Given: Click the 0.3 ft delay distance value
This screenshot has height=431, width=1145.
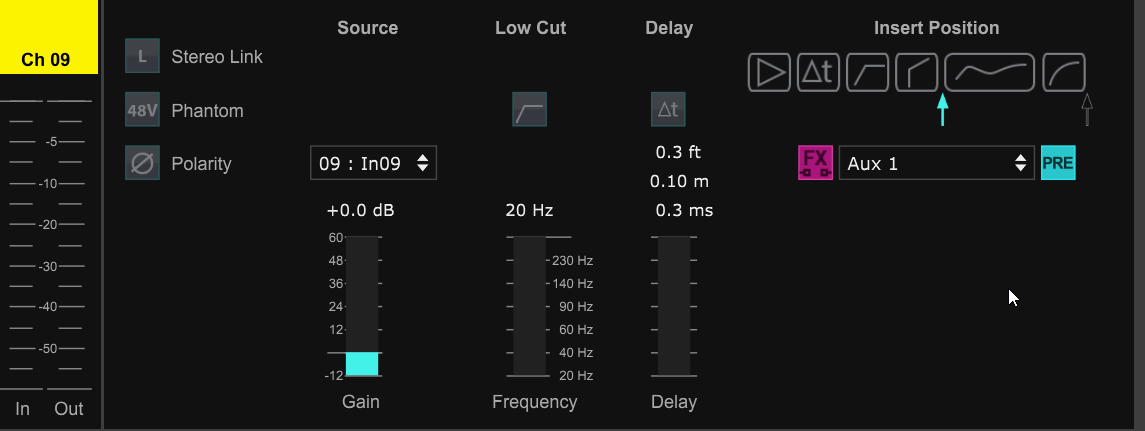Looking at the screenshot, I should [678, 153].
